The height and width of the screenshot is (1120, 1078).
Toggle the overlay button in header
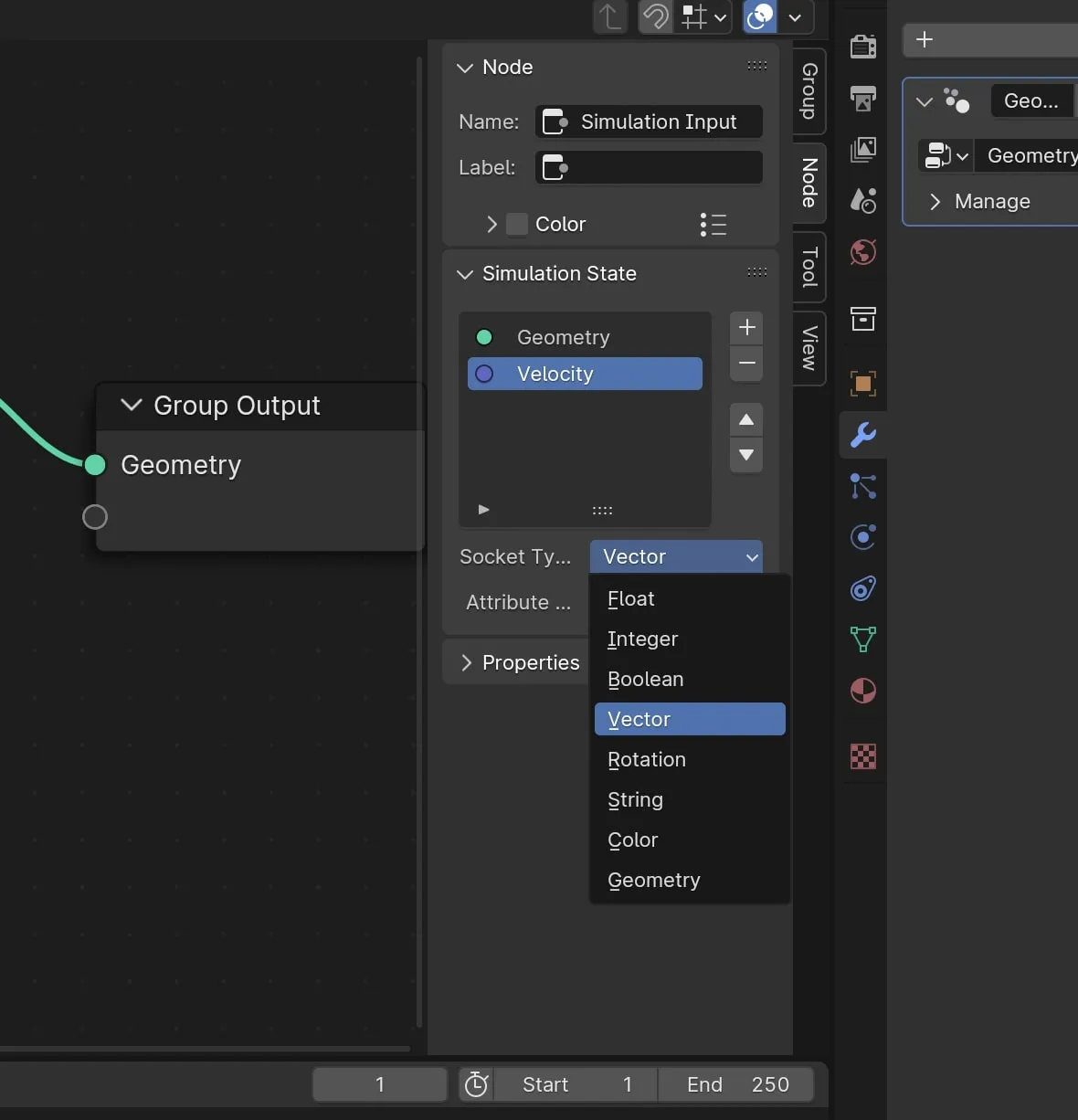(x=760, y=16)
